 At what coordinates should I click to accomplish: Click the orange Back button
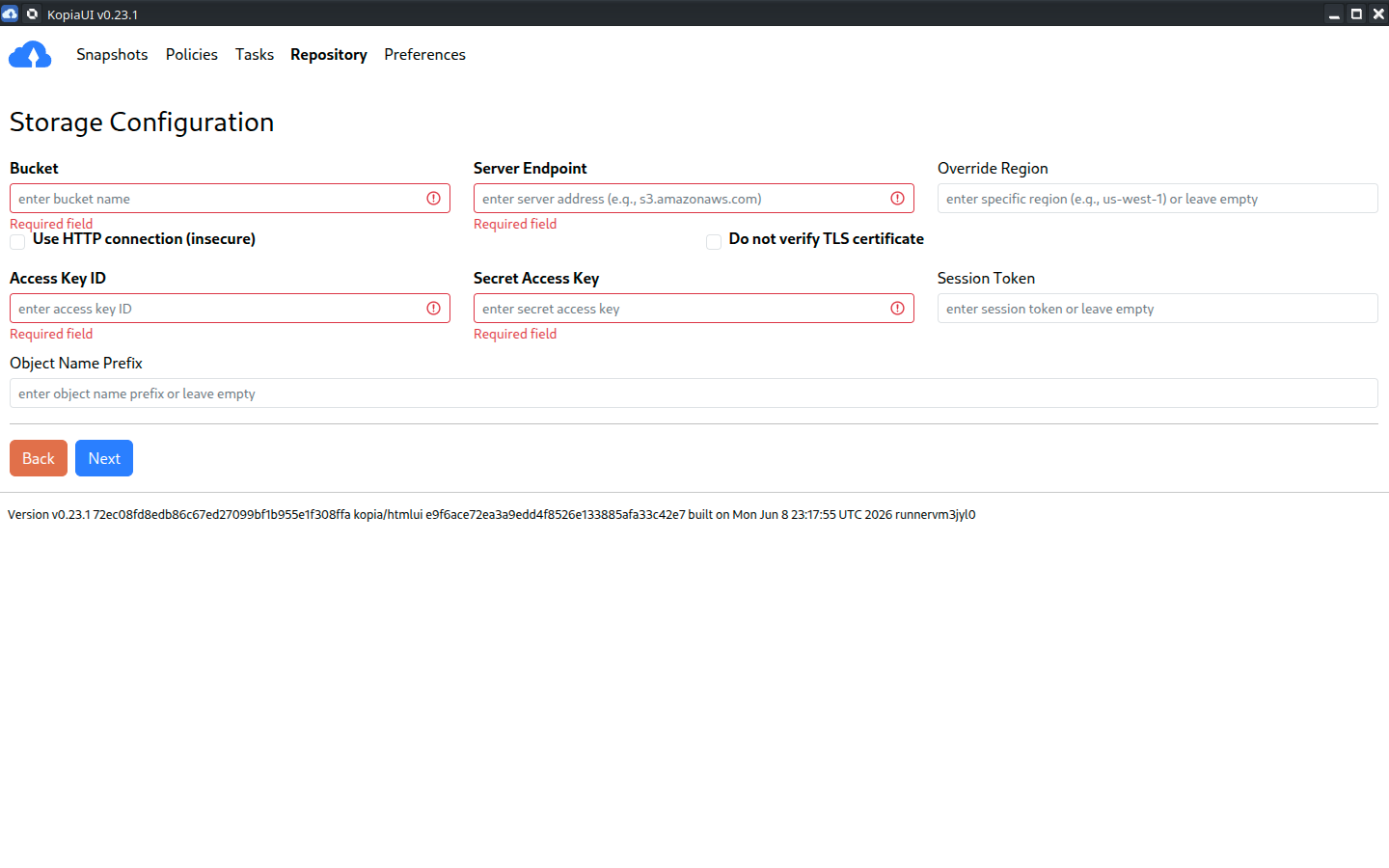39,458
